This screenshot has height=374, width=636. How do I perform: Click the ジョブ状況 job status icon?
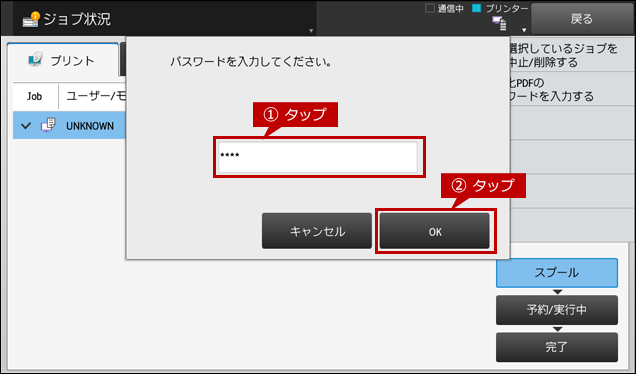(x=31, y=19)
